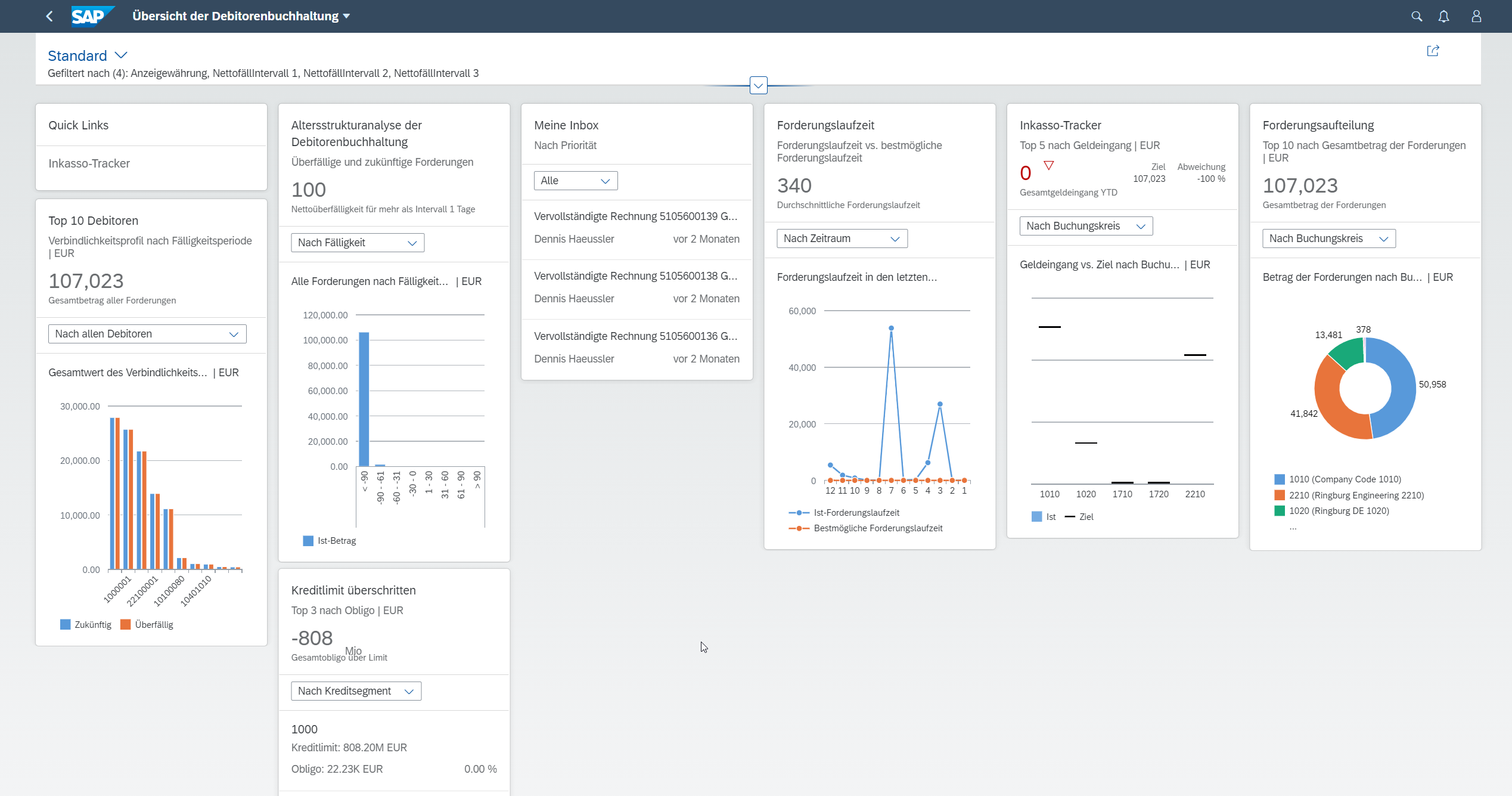Expand the filter bar header chevron

758,86
